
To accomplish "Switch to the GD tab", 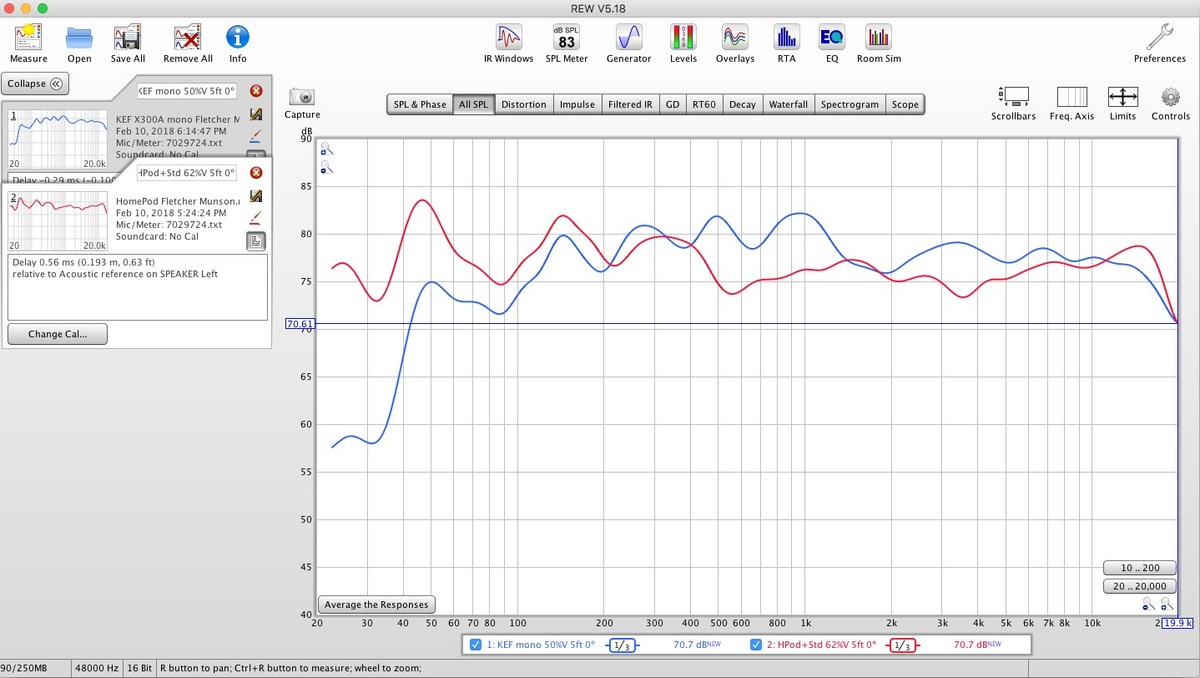I will coord(672,104).
